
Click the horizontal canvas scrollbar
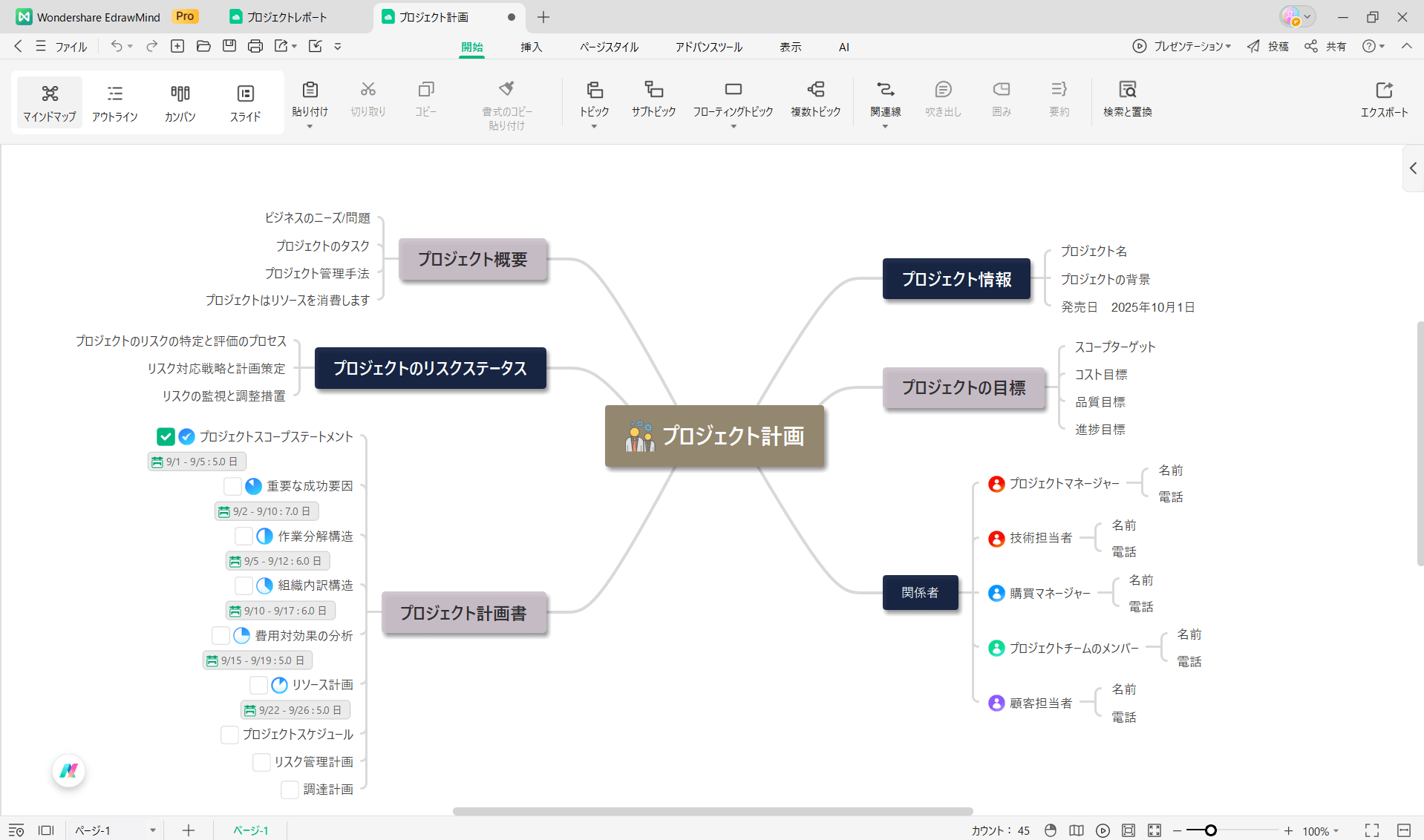pyautogui.click(x=712, y=810)
